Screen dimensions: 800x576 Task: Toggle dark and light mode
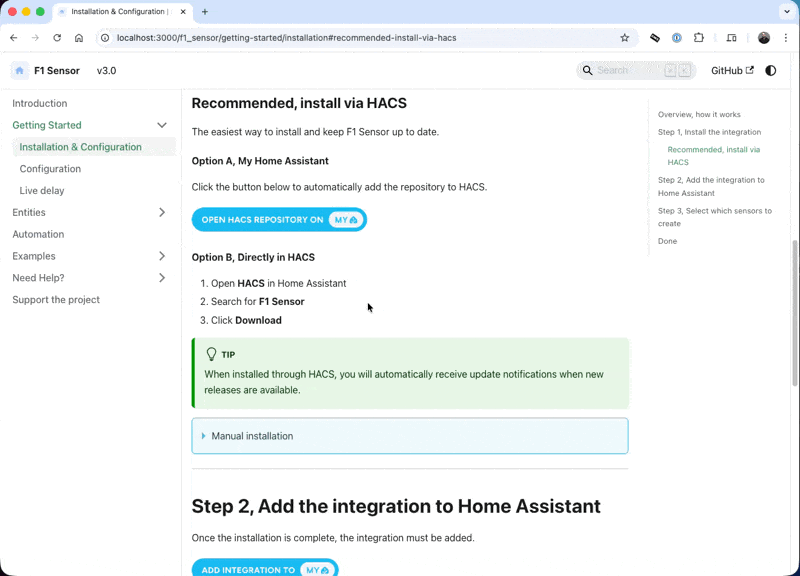pyautogui.click(x=770, y=71)
